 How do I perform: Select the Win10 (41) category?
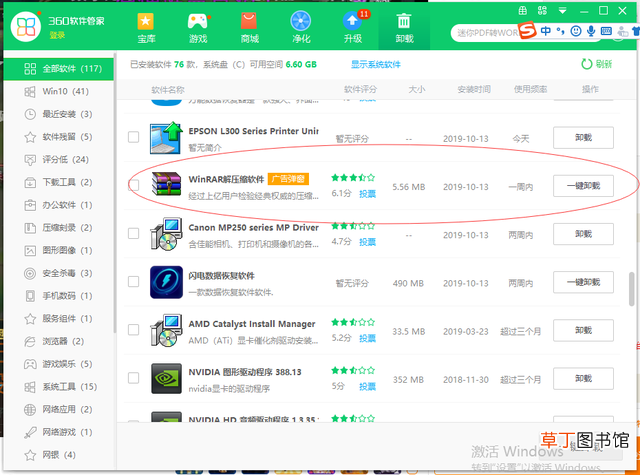coord(58,91)
